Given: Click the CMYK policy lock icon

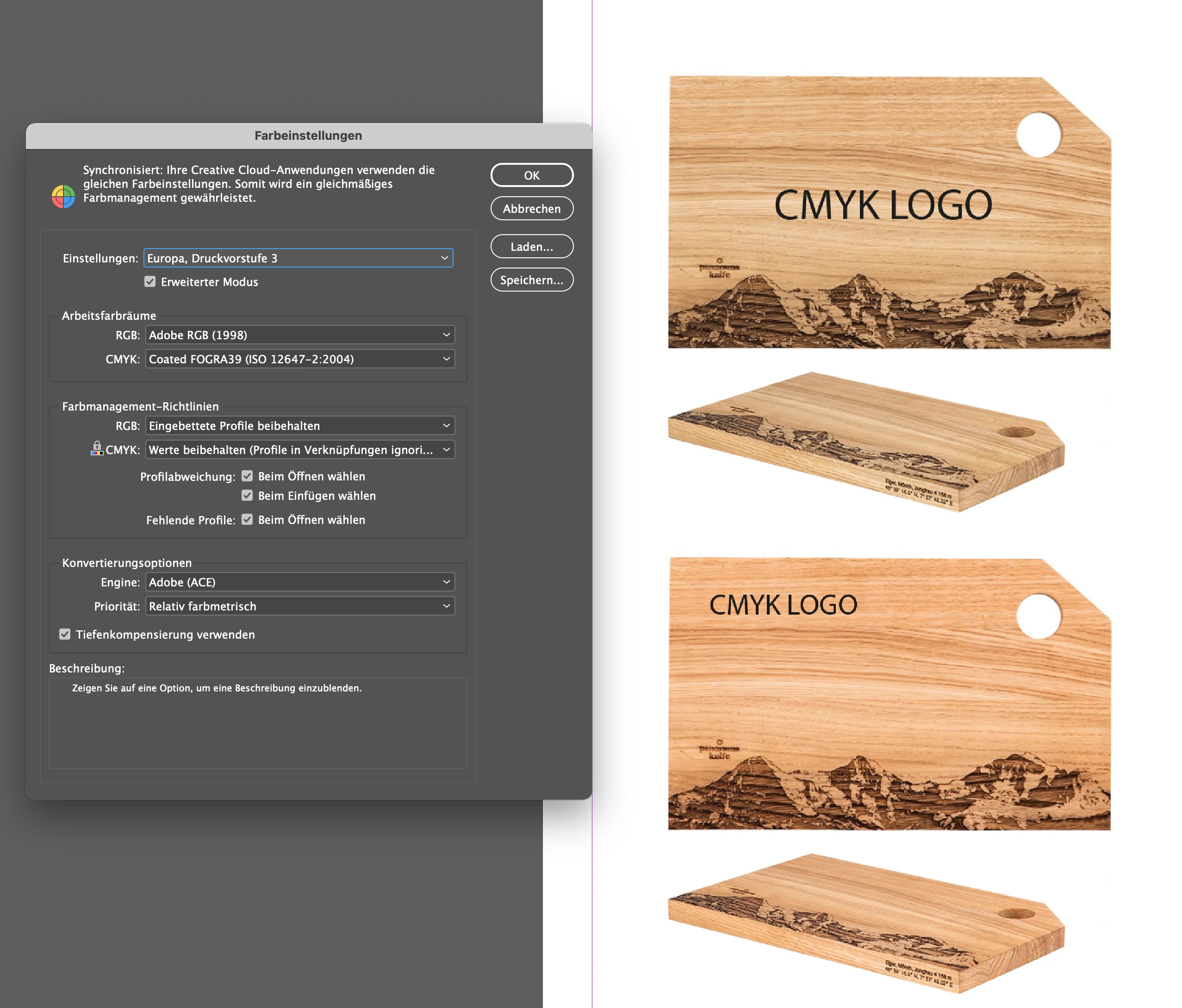Looking at the screenshot, I should click(x=97, y=448).
